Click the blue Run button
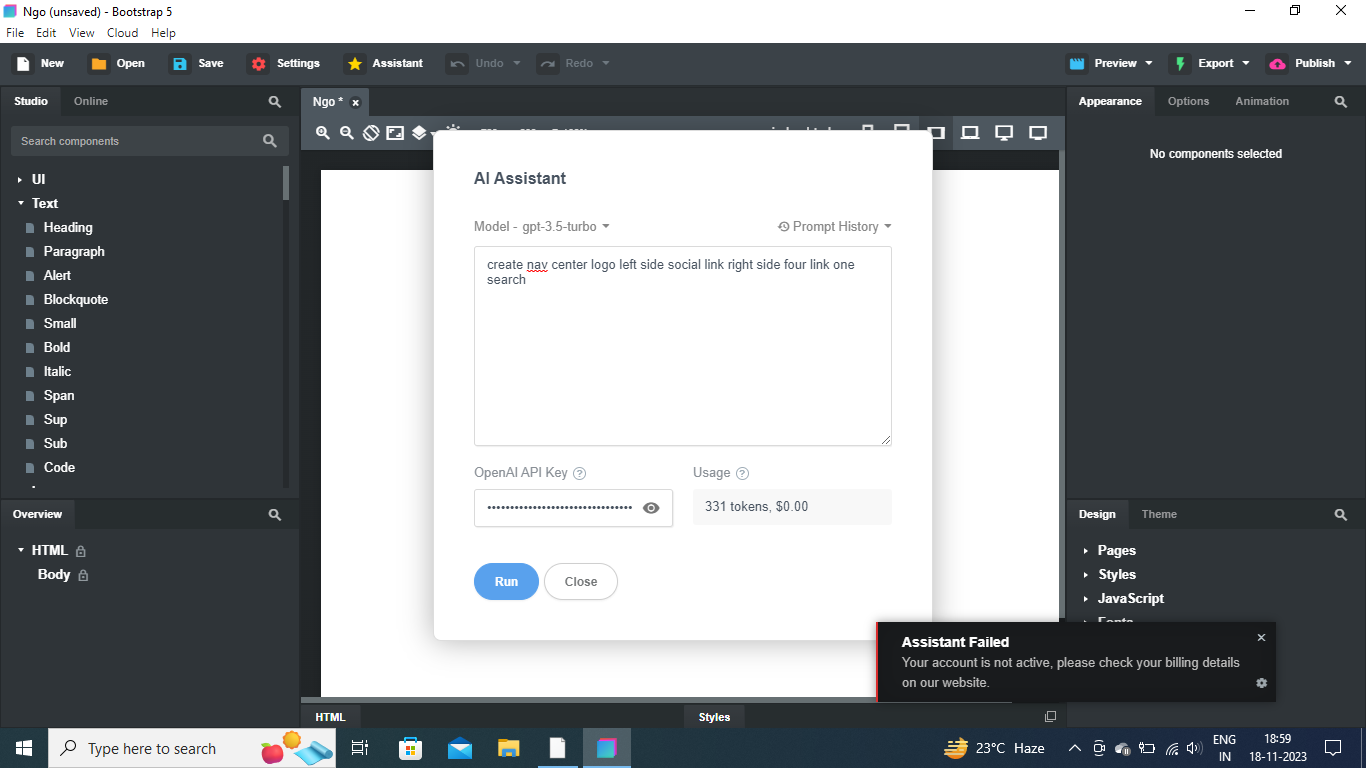The image size is (1366, 768). coord(506,582)
